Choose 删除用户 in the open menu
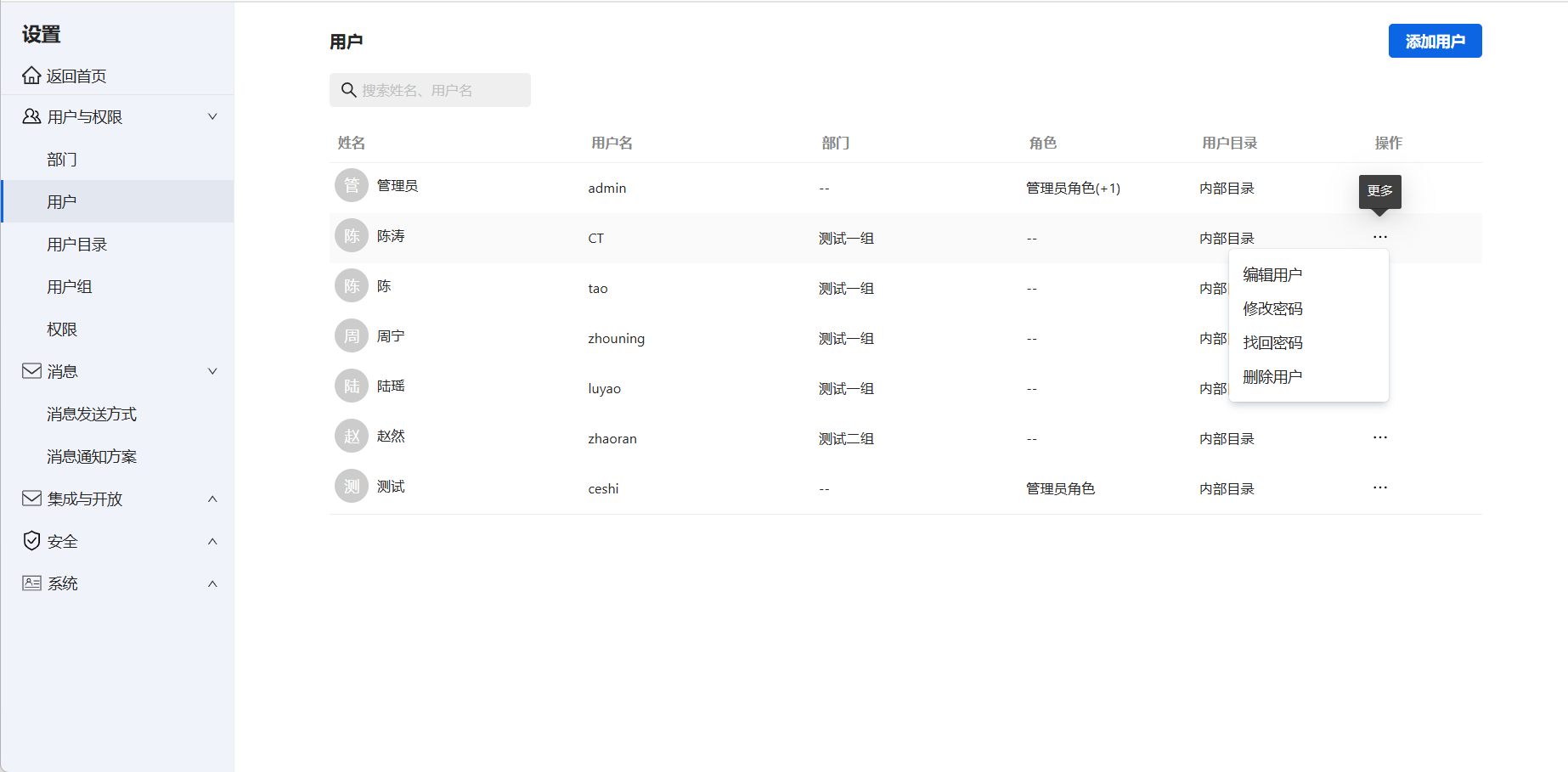This screenshot has height=772, width=1568. 1272,376
